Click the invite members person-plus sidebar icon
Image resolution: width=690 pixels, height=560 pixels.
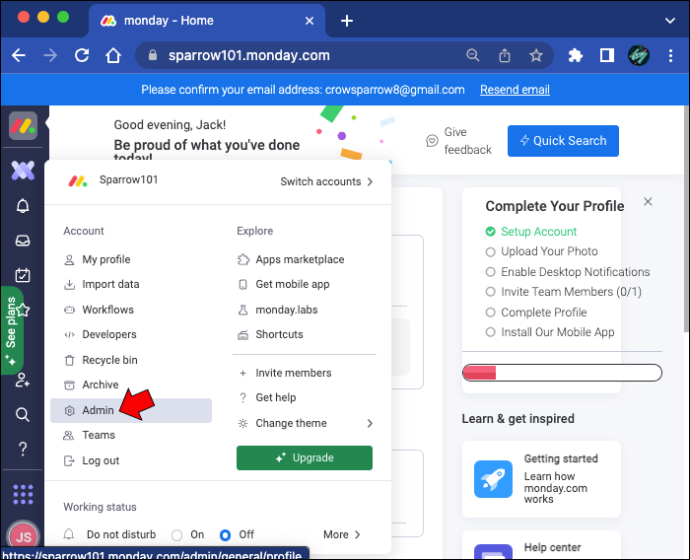point(23,380)
